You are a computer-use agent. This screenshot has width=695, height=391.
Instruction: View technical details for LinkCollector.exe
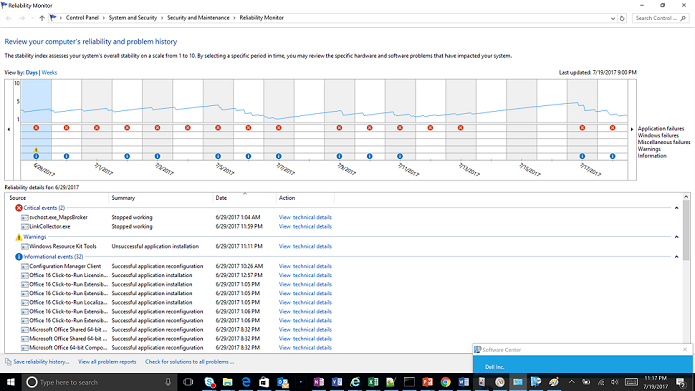[x=305, y=227]
